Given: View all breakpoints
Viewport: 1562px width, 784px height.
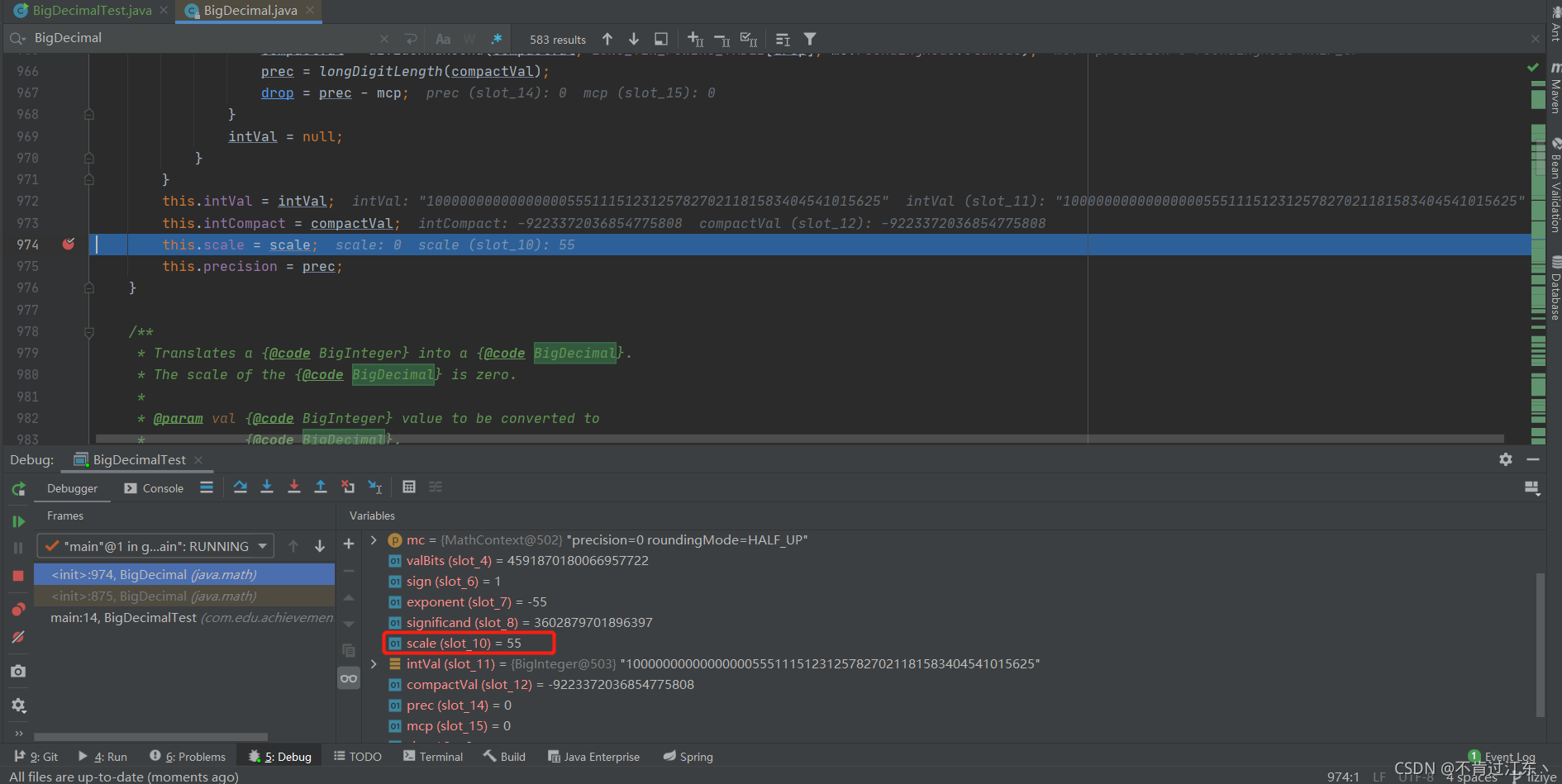Looking at the screenshot, I should (18, 610).
